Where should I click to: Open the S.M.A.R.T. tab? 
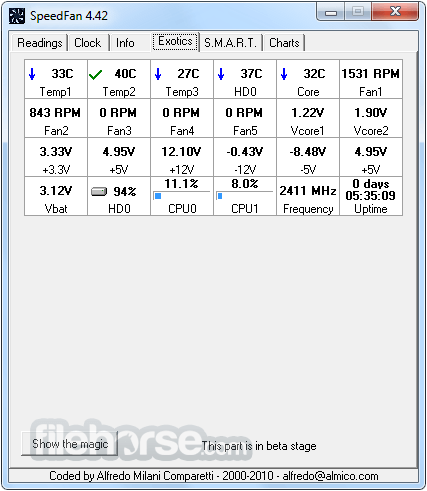coord(230,43)
